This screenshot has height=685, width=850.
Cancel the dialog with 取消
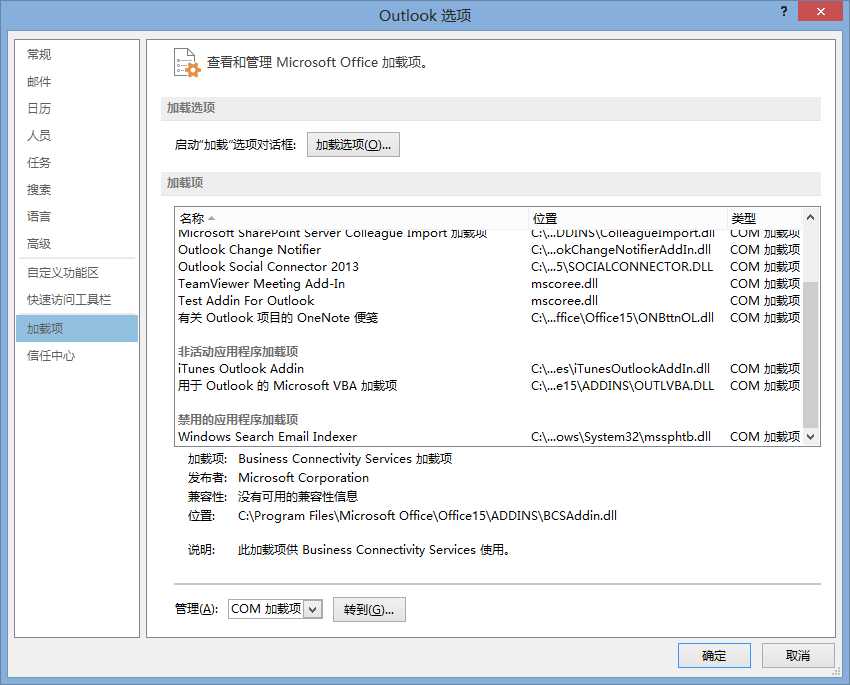(x=798, y=656)
